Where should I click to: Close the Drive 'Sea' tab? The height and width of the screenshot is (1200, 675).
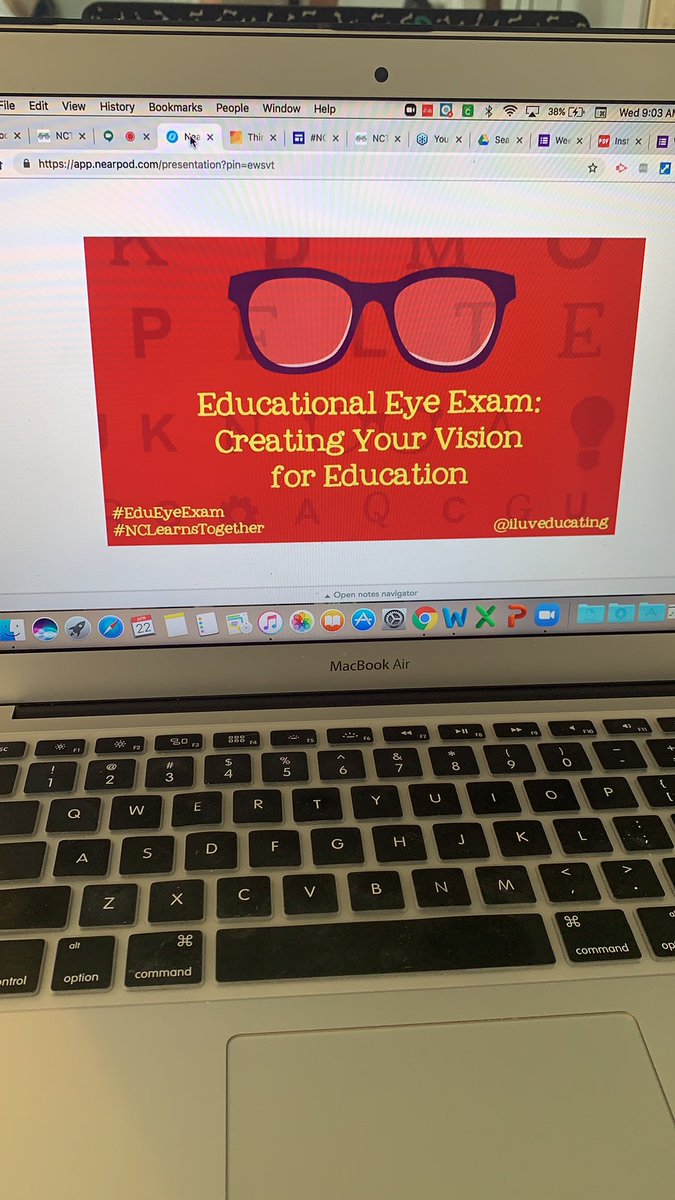coord(520,140)
